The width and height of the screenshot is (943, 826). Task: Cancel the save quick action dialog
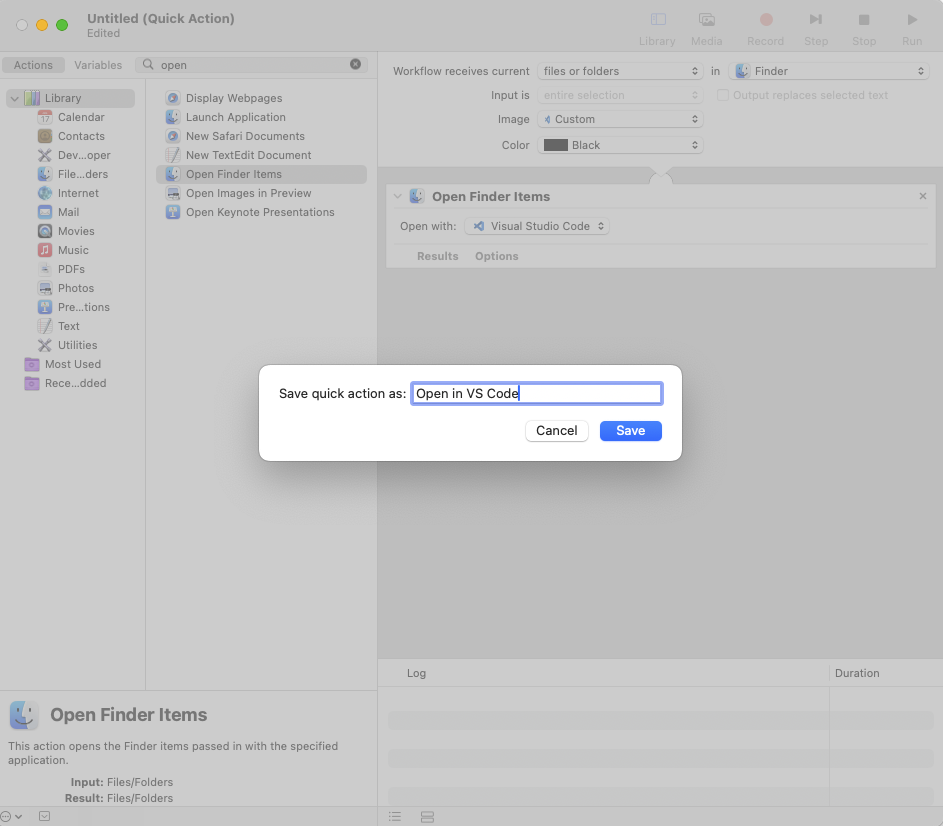[557, 431]
